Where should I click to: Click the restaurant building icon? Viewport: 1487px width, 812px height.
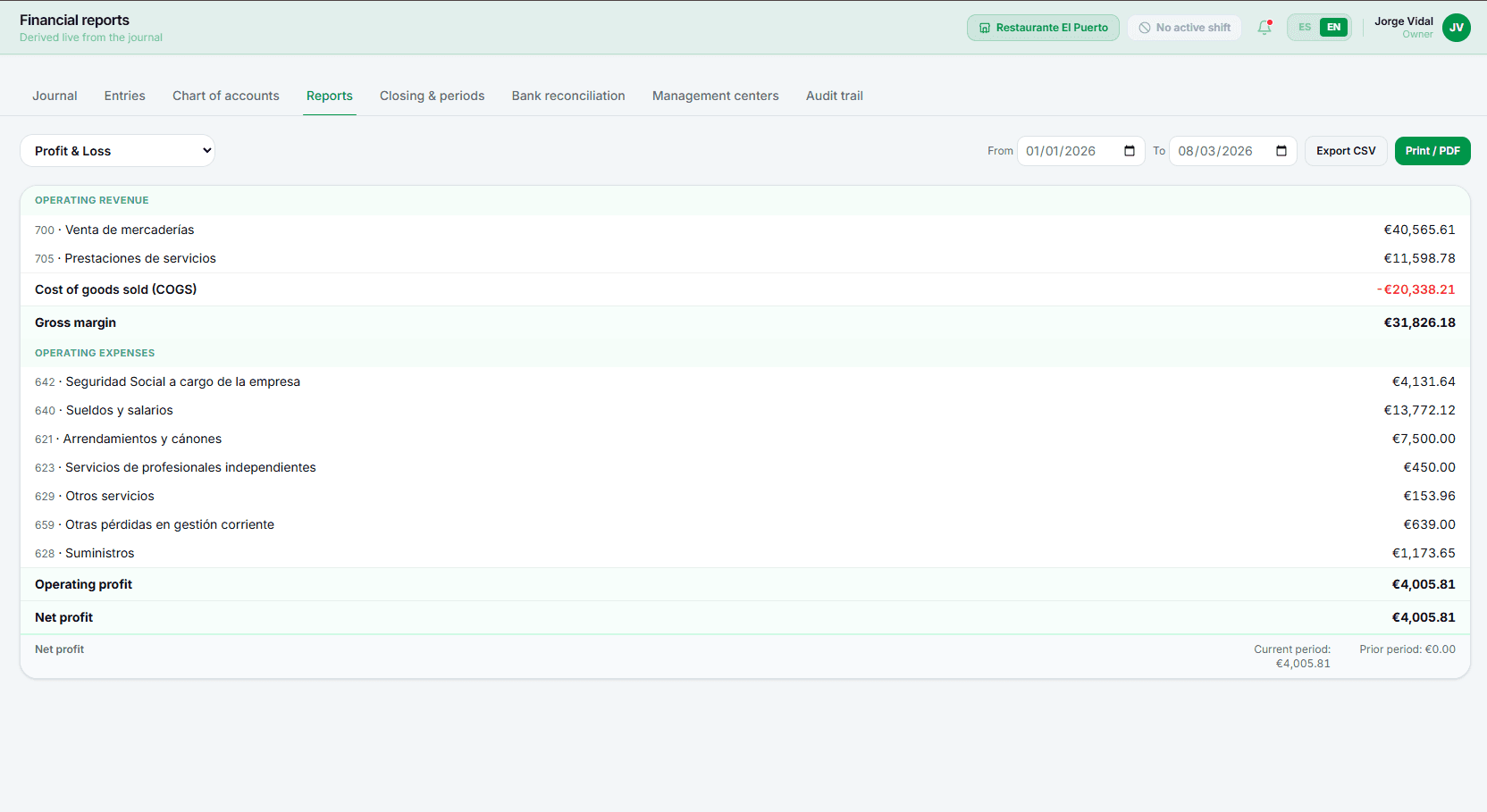click(x=985, y=28)
